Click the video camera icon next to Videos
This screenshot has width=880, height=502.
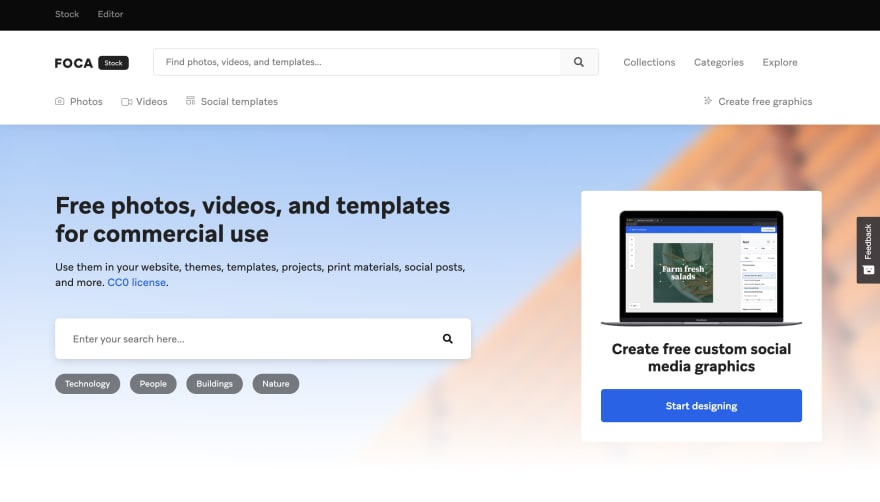pyautogui.click(x=126, y=102)
